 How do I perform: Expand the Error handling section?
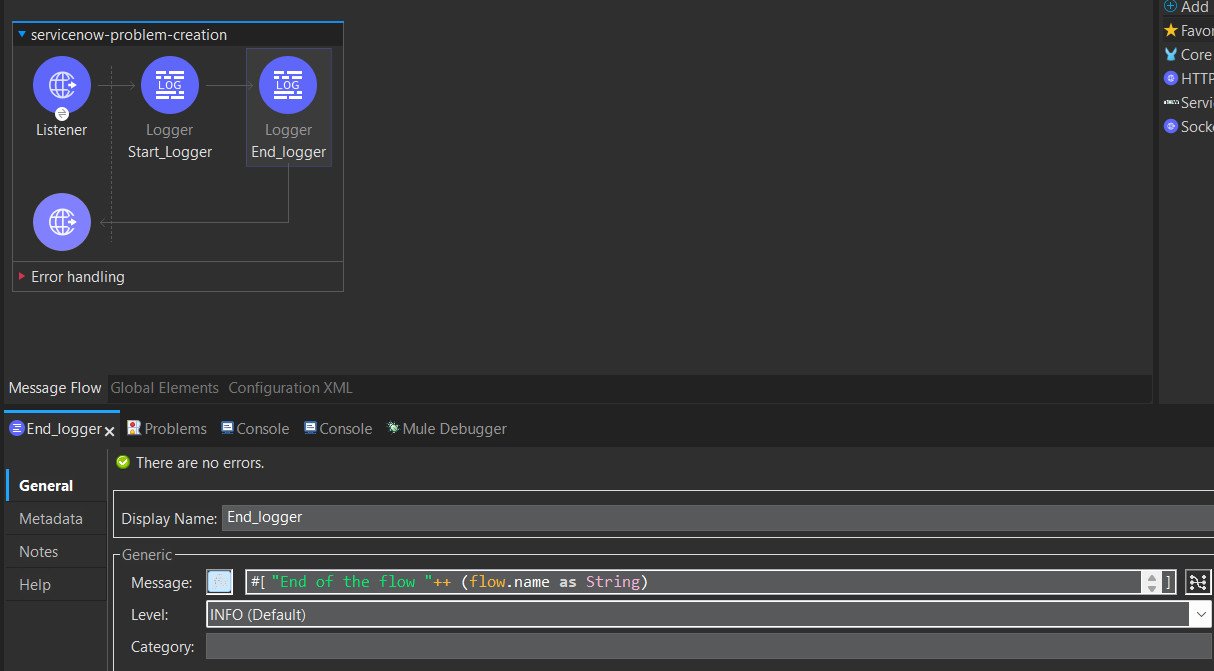(x=22, y=276)
